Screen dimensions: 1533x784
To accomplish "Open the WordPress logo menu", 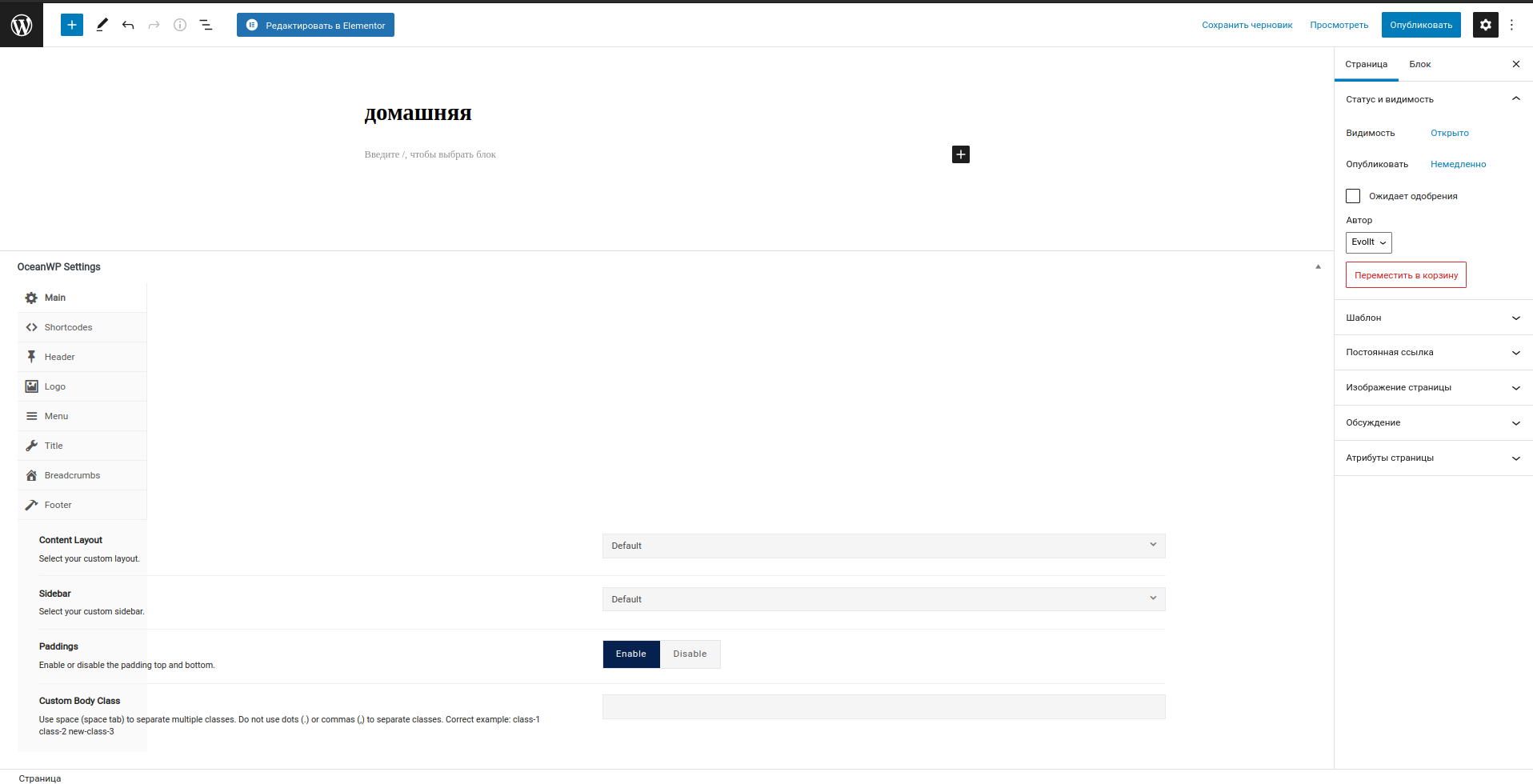I will pyautogui.click(x=22, y=25).
